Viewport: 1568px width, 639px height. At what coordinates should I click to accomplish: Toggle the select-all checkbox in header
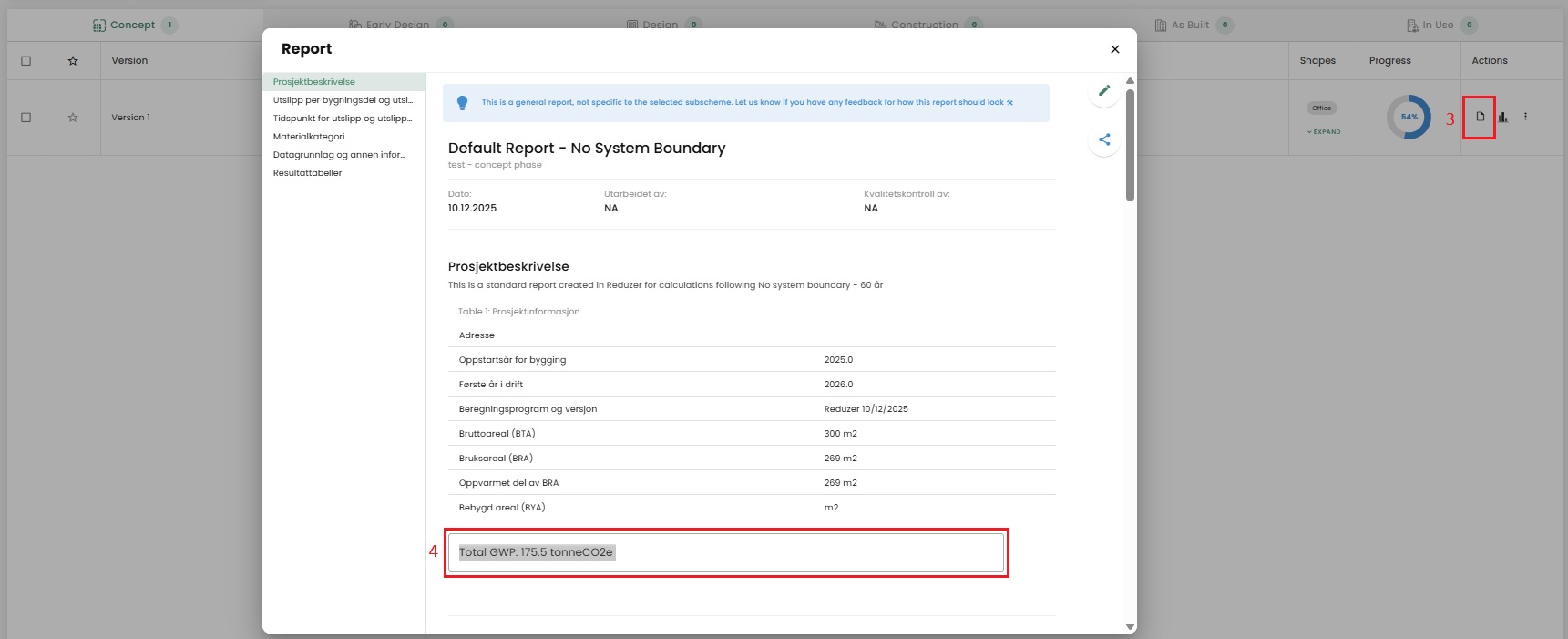point(26,61)
